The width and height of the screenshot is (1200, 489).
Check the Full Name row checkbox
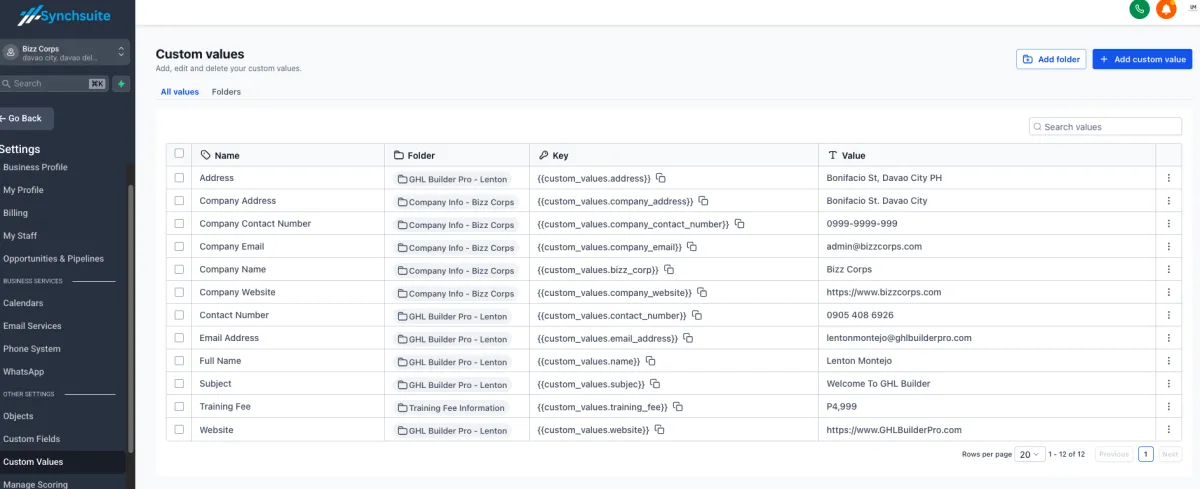pyautogui.click(x=179, y=361)
